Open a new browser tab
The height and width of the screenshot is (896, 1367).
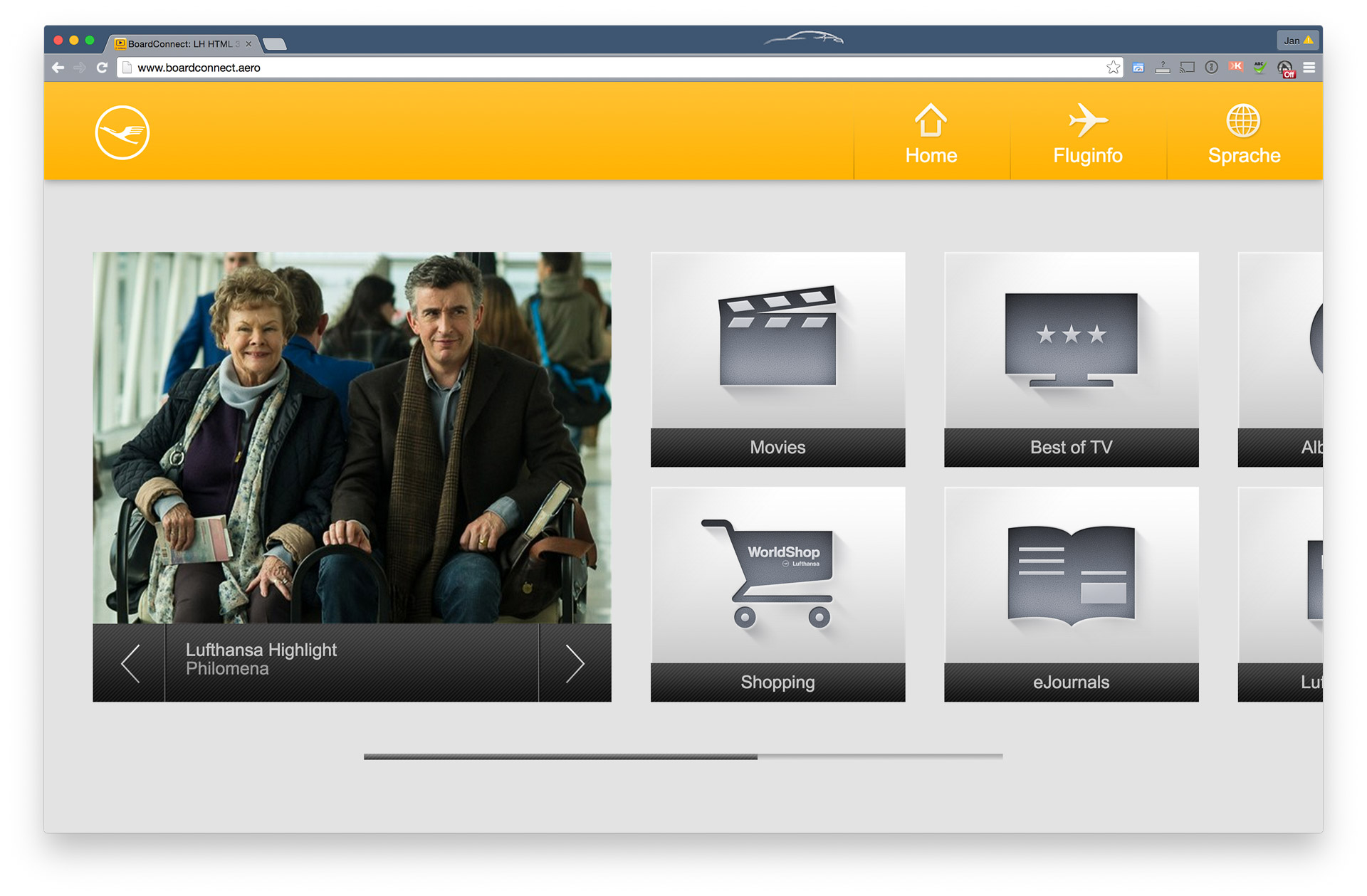[275, 44]
